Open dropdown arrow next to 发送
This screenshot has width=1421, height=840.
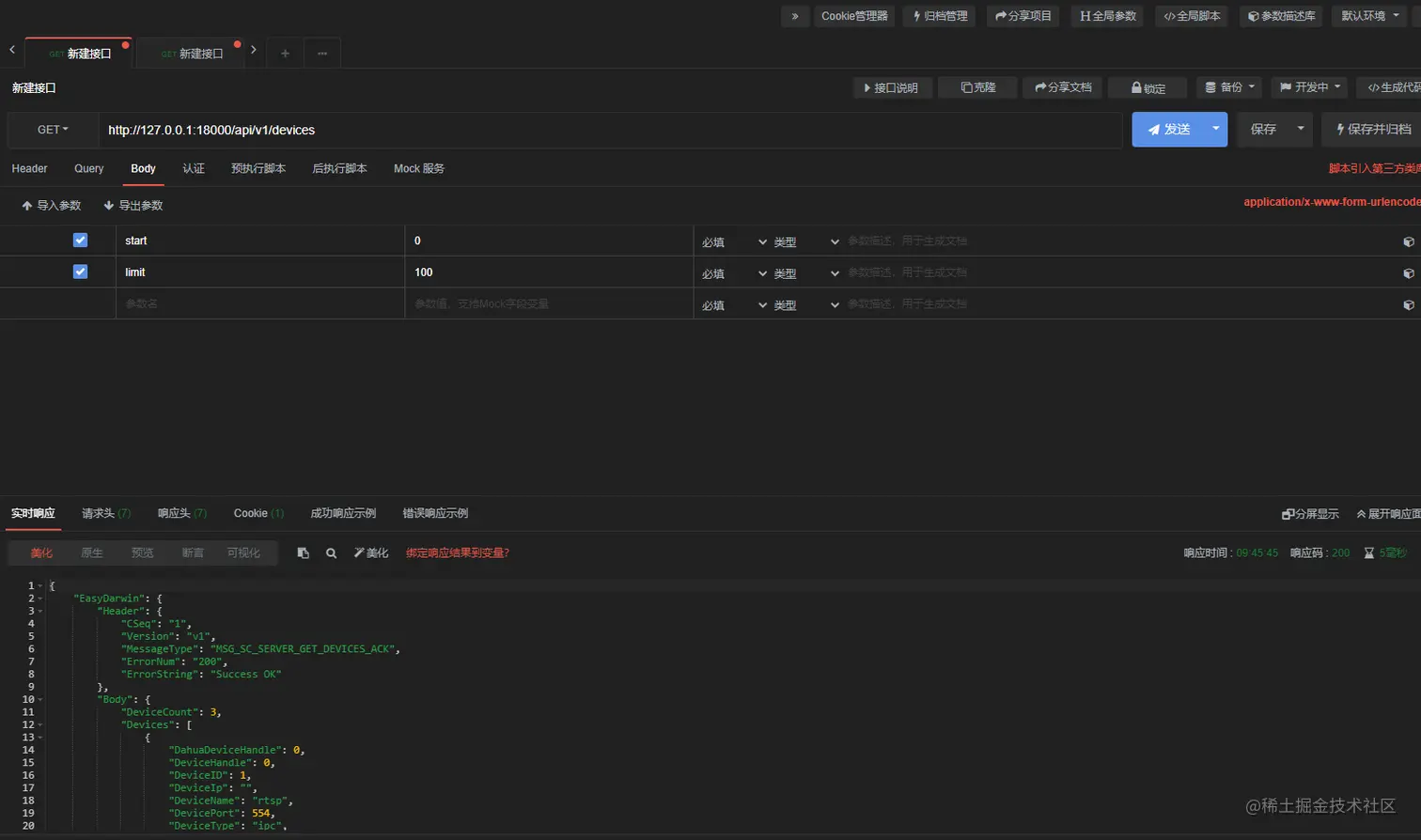(x=1216, y=130)
